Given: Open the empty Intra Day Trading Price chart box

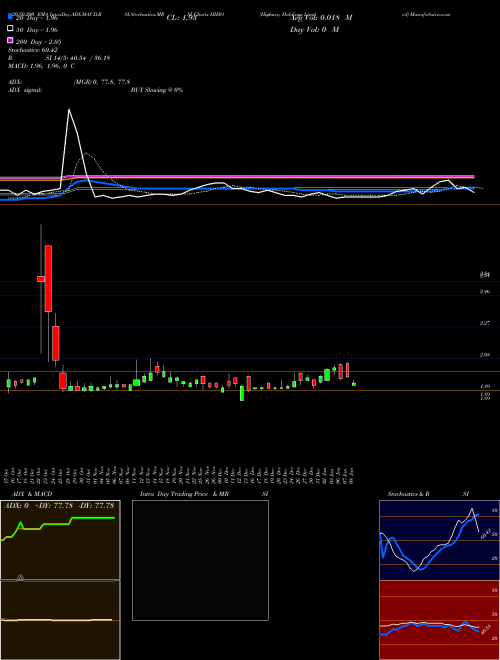Looking at the screenshot, I should [200, 560].
